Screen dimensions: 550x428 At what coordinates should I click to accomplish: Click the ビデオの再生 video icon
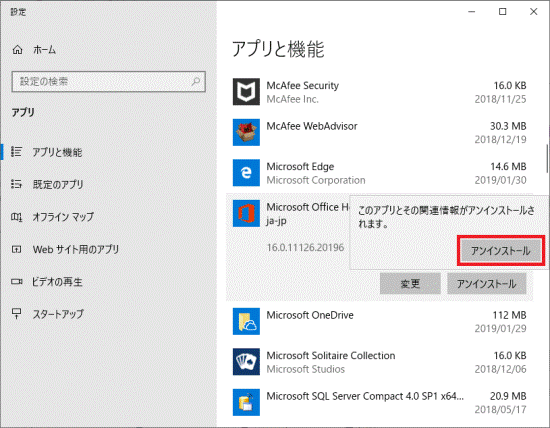tap(16, 281)
